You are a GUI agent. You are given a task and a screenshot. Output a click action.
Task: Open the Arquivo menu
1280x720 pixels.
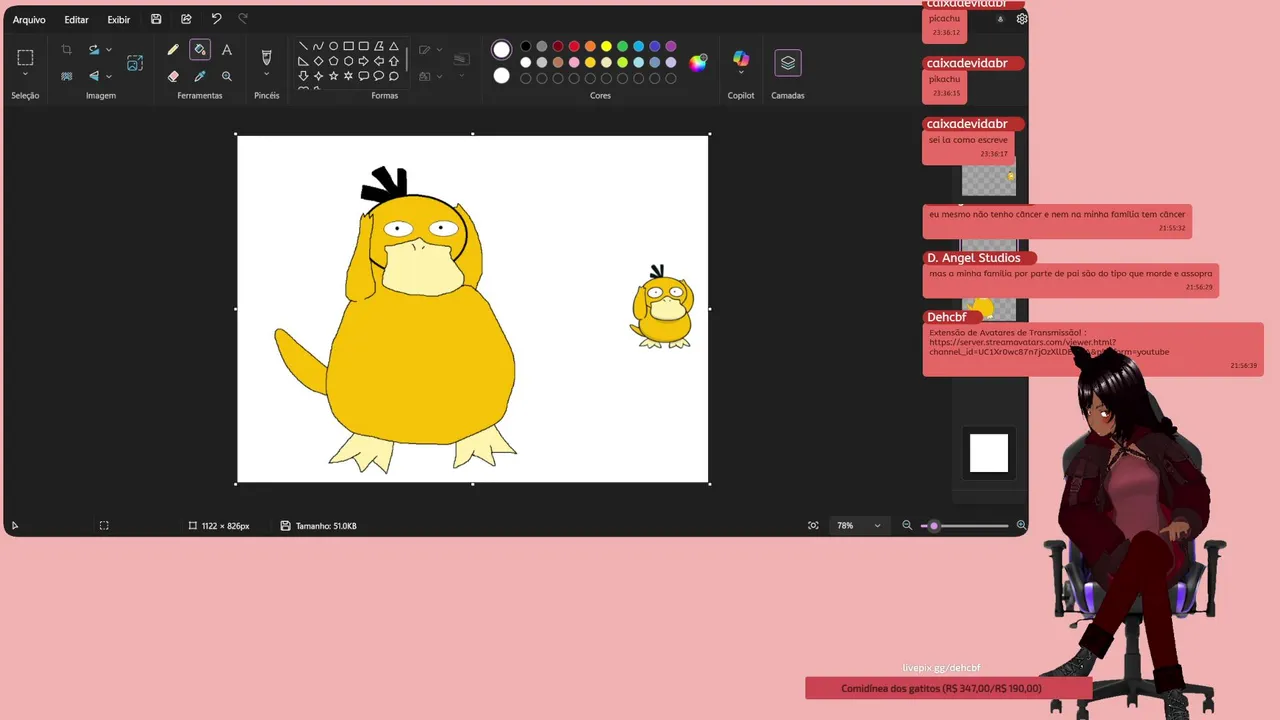point(29,20)
